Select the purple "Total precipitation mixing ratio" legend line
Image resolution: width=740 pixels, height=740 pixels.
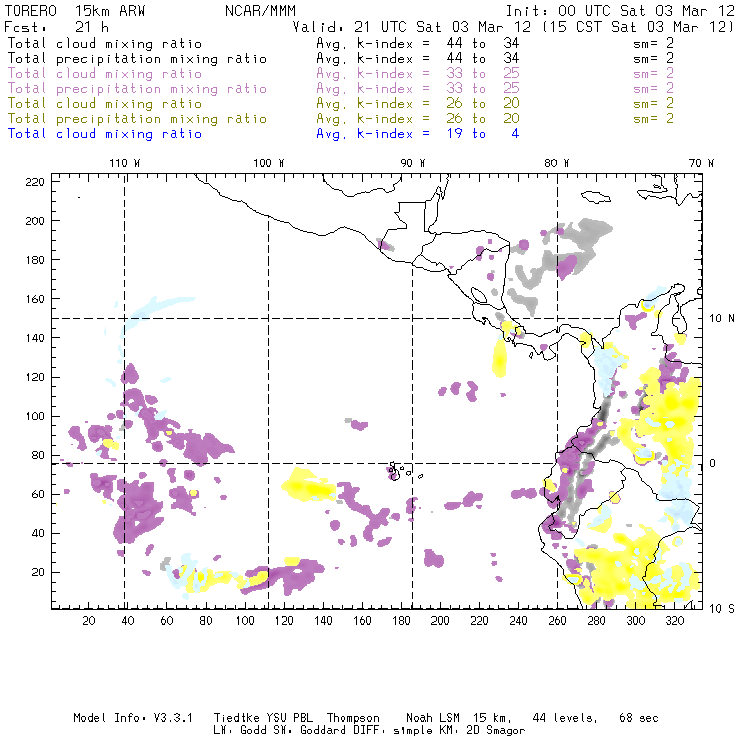pos(137,89)
